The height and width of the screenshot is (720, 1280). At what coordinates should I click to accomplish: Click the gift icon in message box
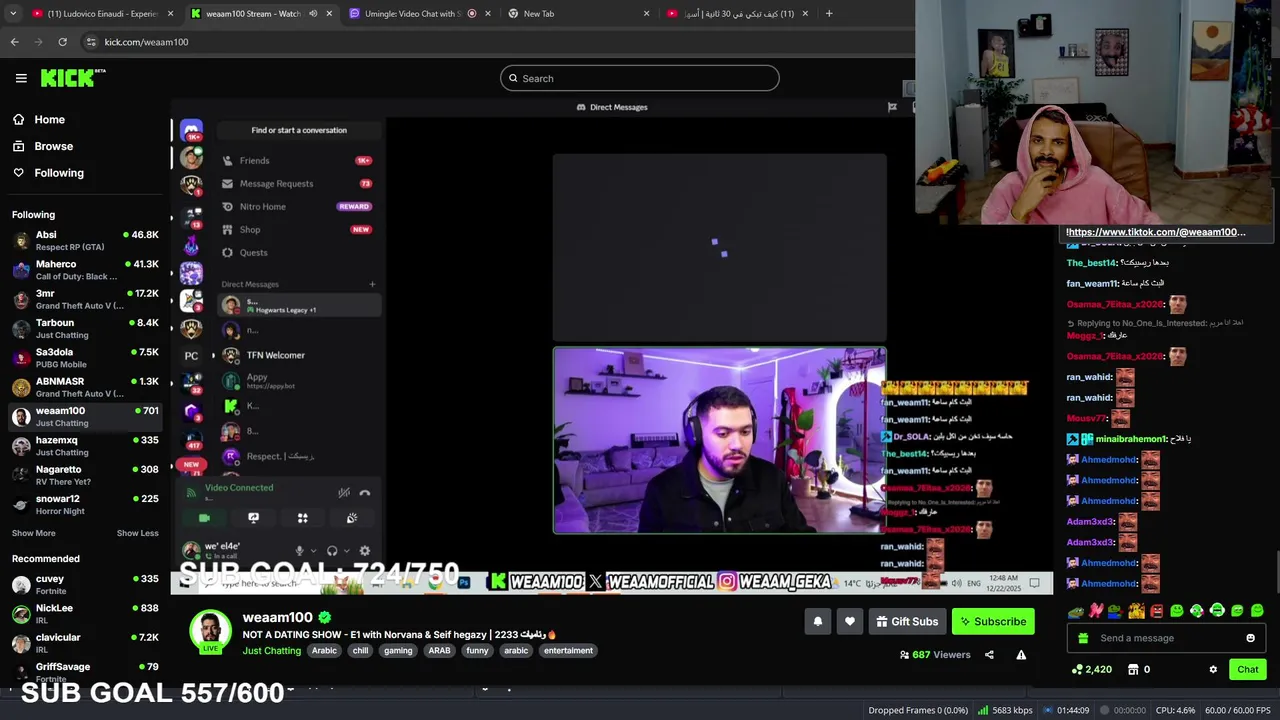(x=1082, y=638)
